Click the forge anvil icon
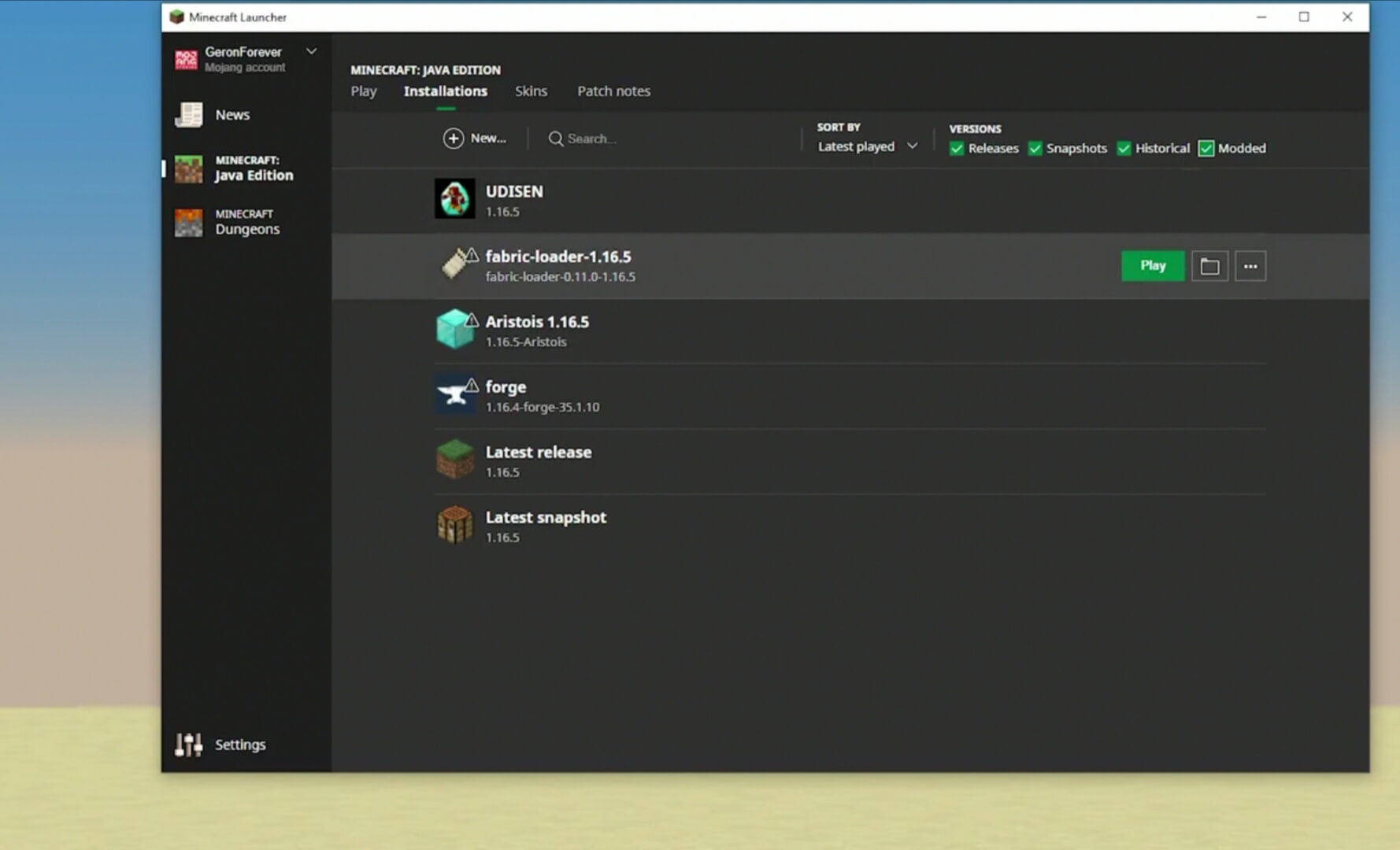The image size is (1400, 850). 454,394
